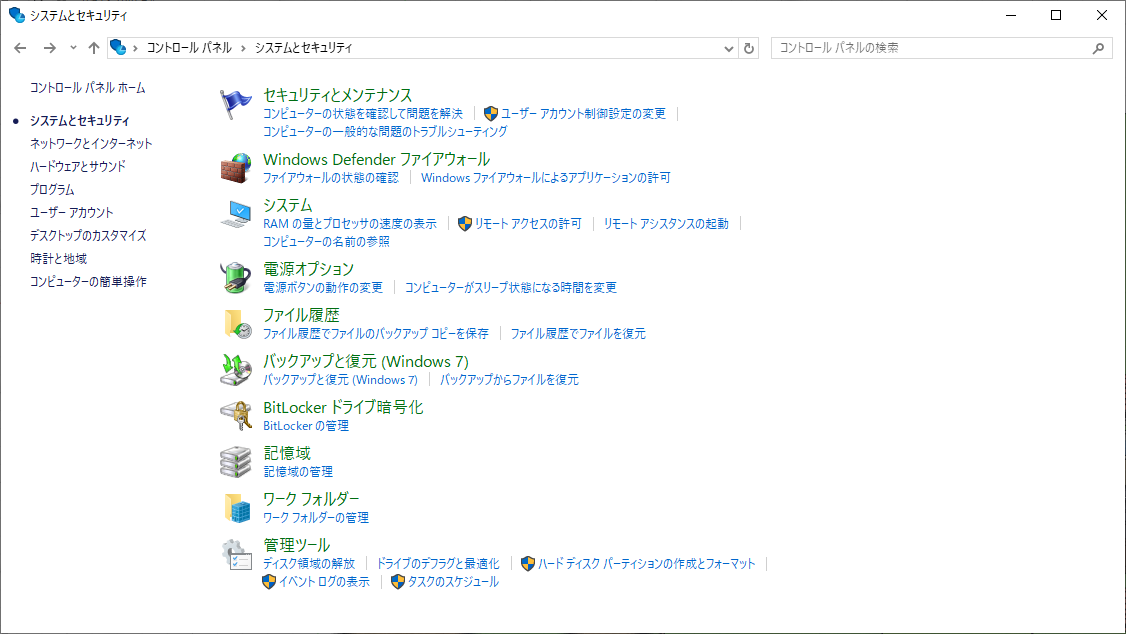Click the refresh button beside address bar
The width and height of the screenshot is (1126, 634).
tap(750, 48)
